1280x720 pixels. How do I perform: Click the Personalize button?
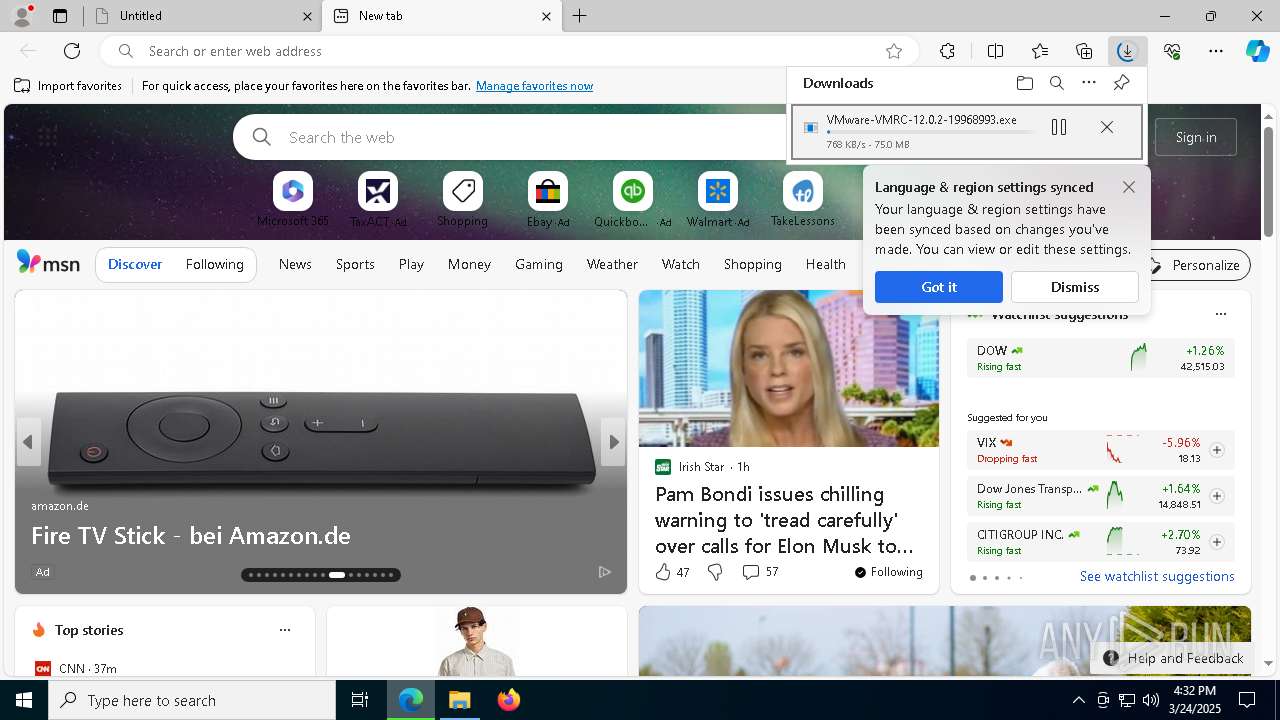[1195, 265]
